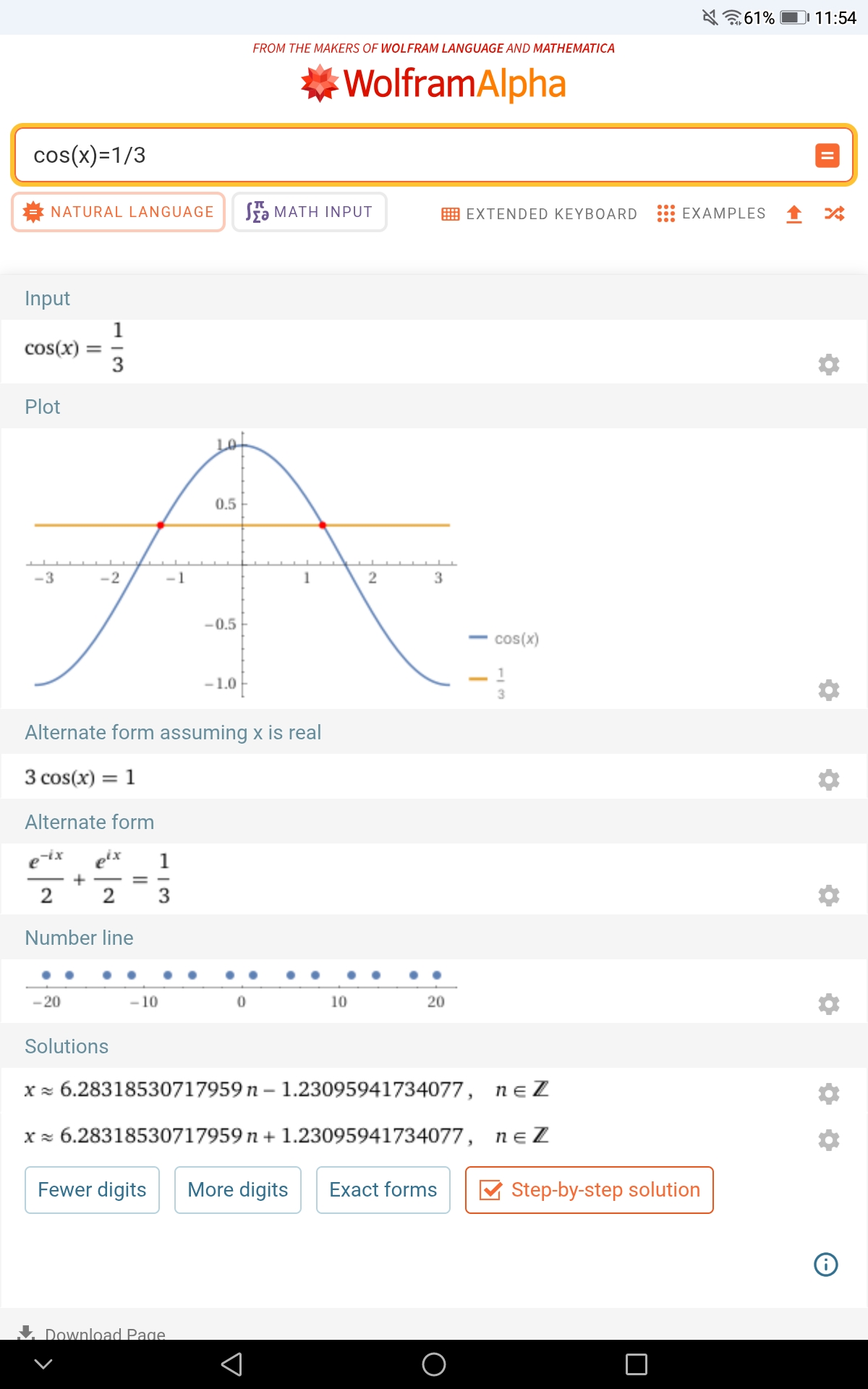This screenshot has height=1389, width=868.
Task: Click the Fewer digits button
Action: pyautogui.click(x=92, y=1190)
